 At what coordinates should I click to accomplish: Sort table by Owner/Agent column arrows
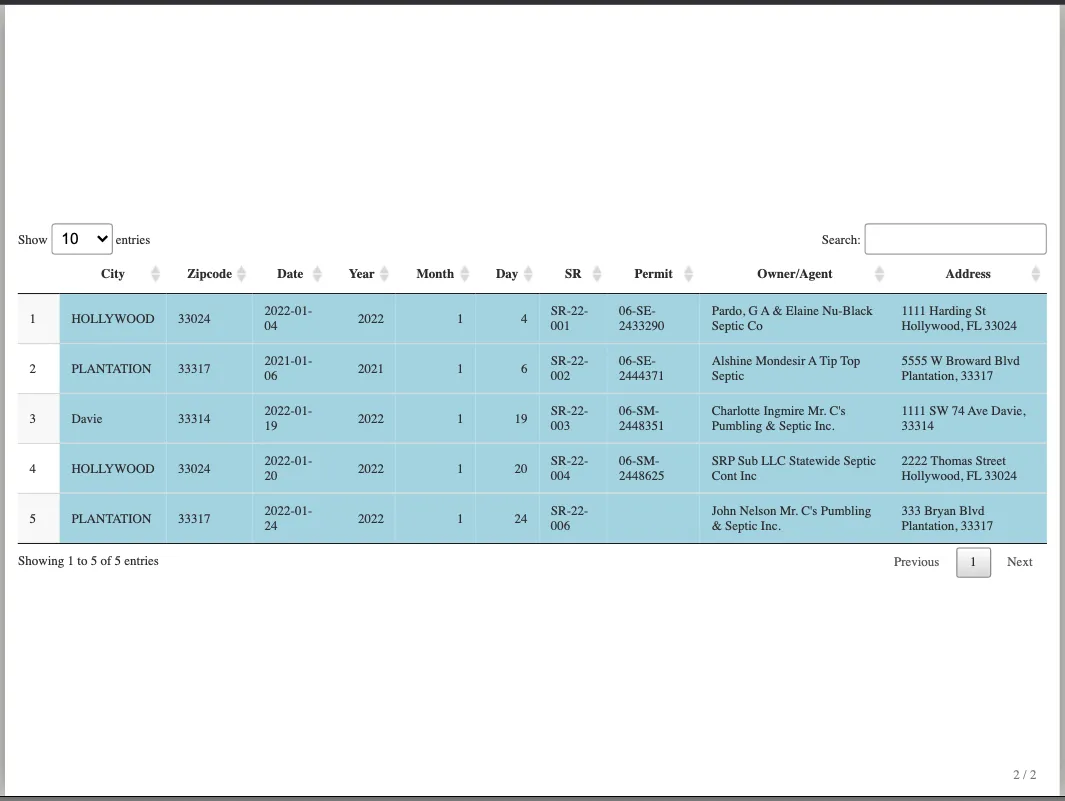879,274
